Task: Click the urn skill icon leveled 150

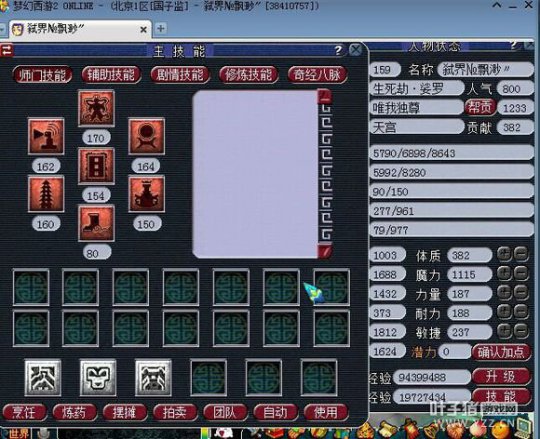Action: 146,194
